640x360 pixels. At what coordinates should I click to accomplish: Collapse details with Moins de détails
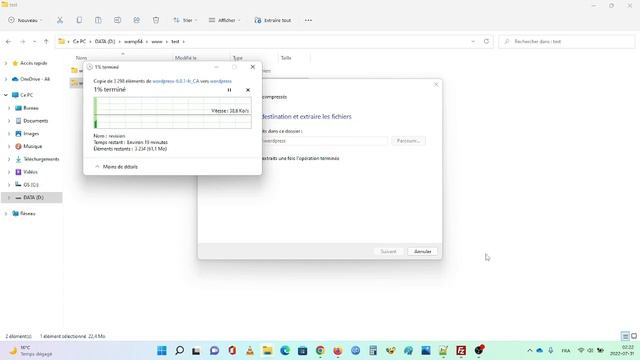click(116, 167)
